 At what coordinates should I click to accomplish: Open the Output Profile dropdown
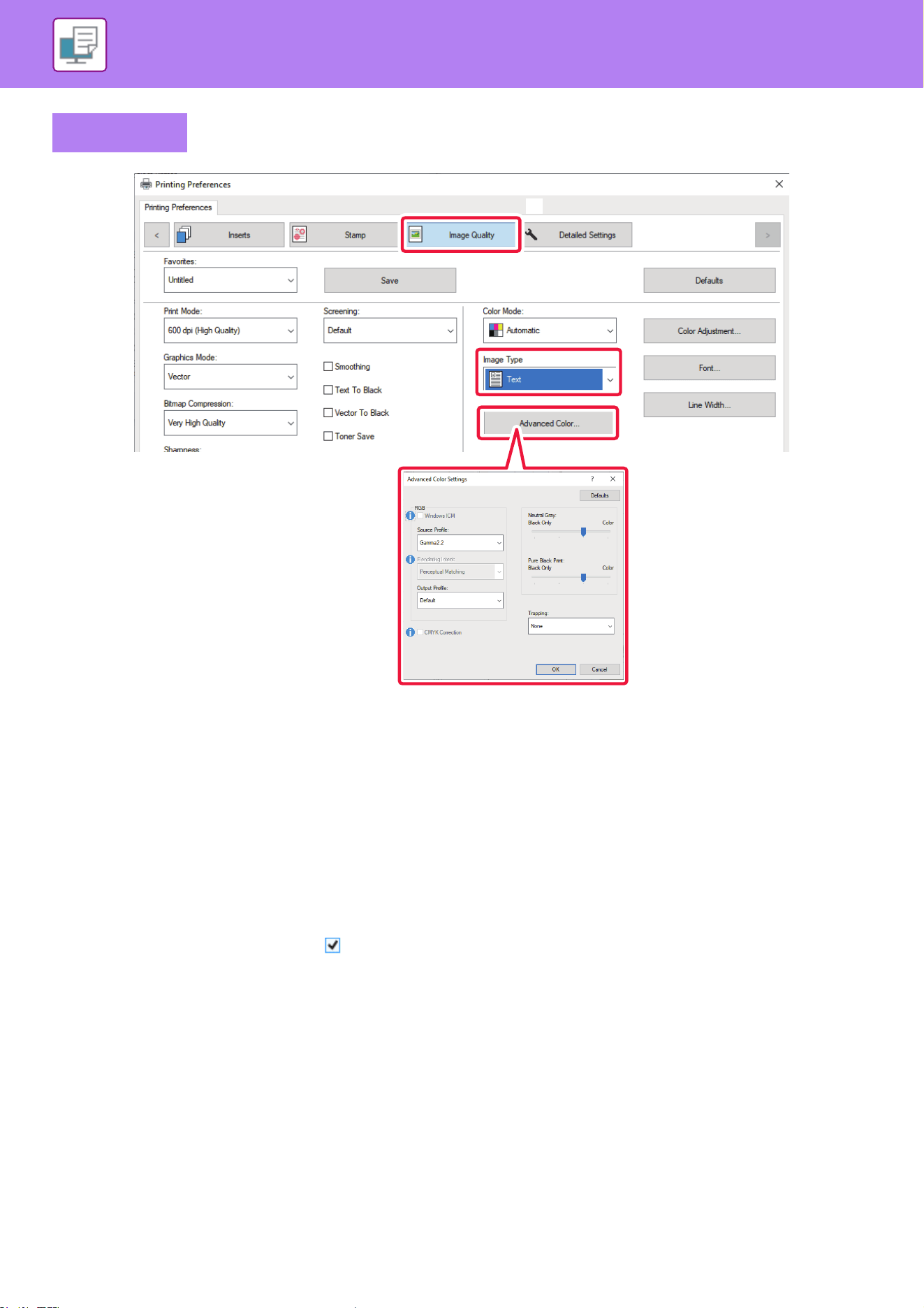pyautogui.click(x=460, y=600)
